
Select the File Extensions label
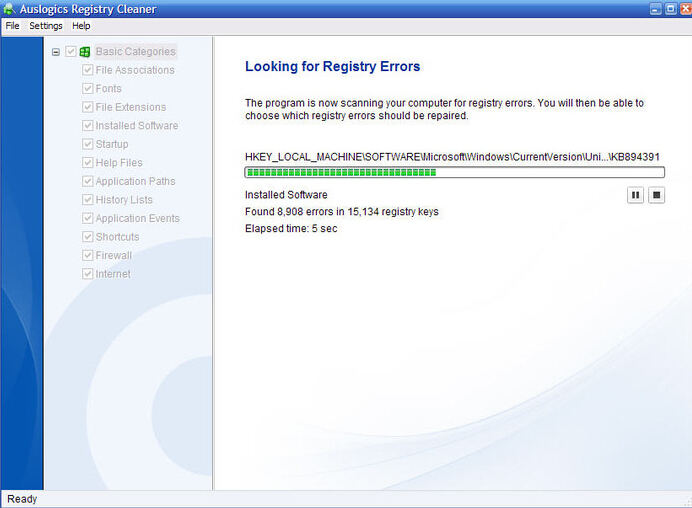(x=131, y=107)
